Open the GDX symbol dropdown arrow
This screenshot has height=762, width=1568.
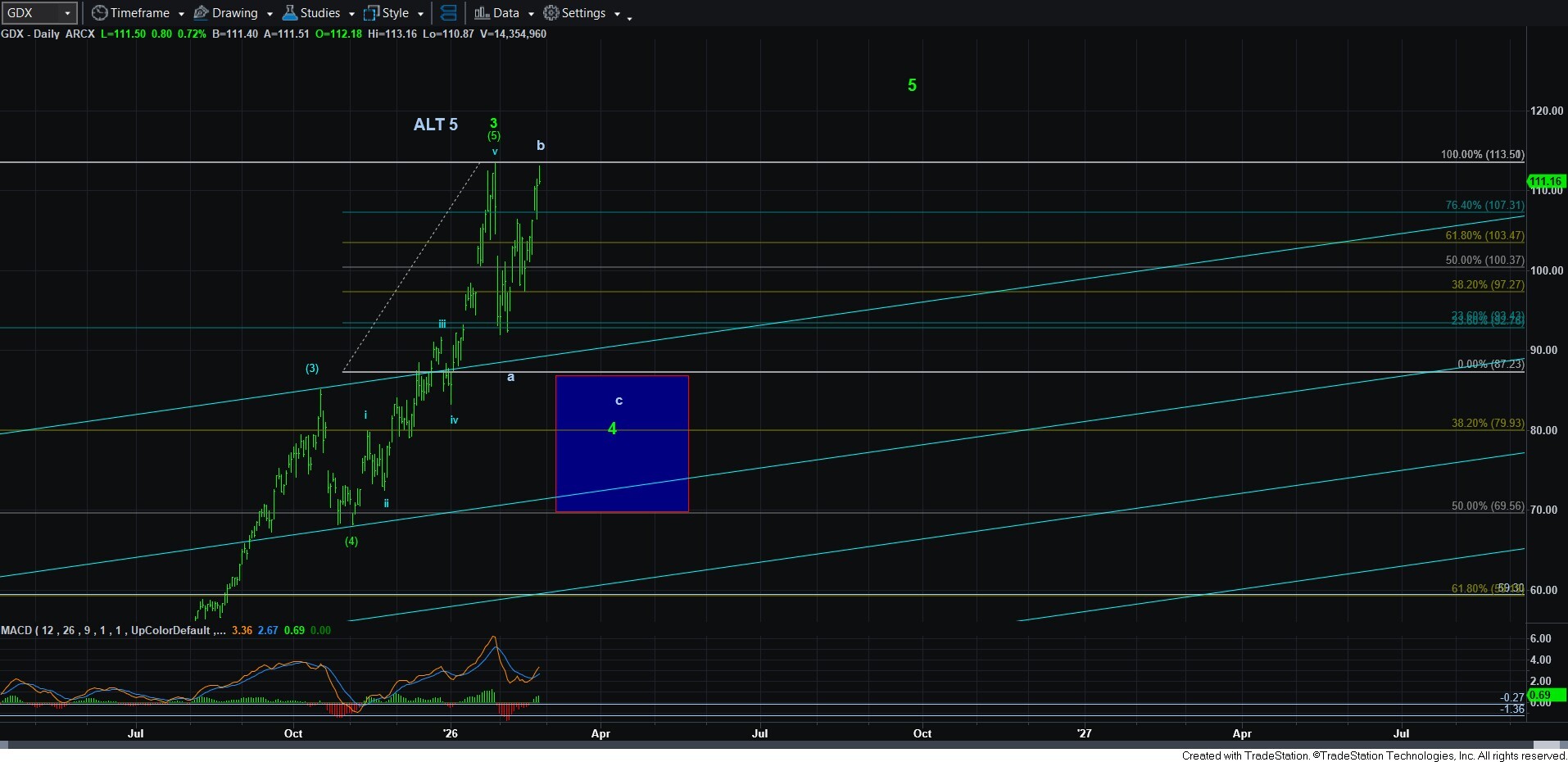pos(67,13)
